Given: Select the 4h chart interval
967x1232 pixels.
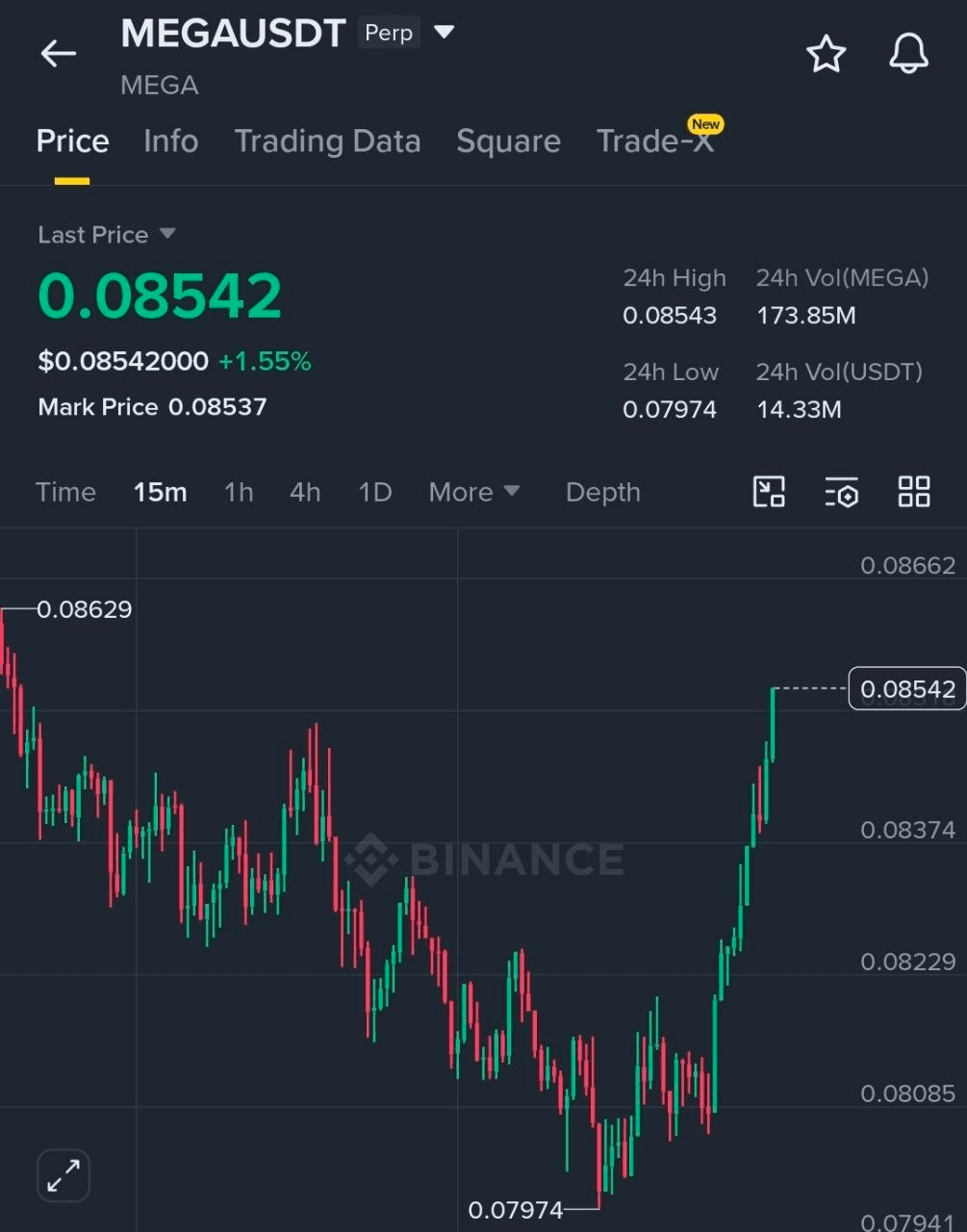Looking at the screenshot, I should 305,492.
